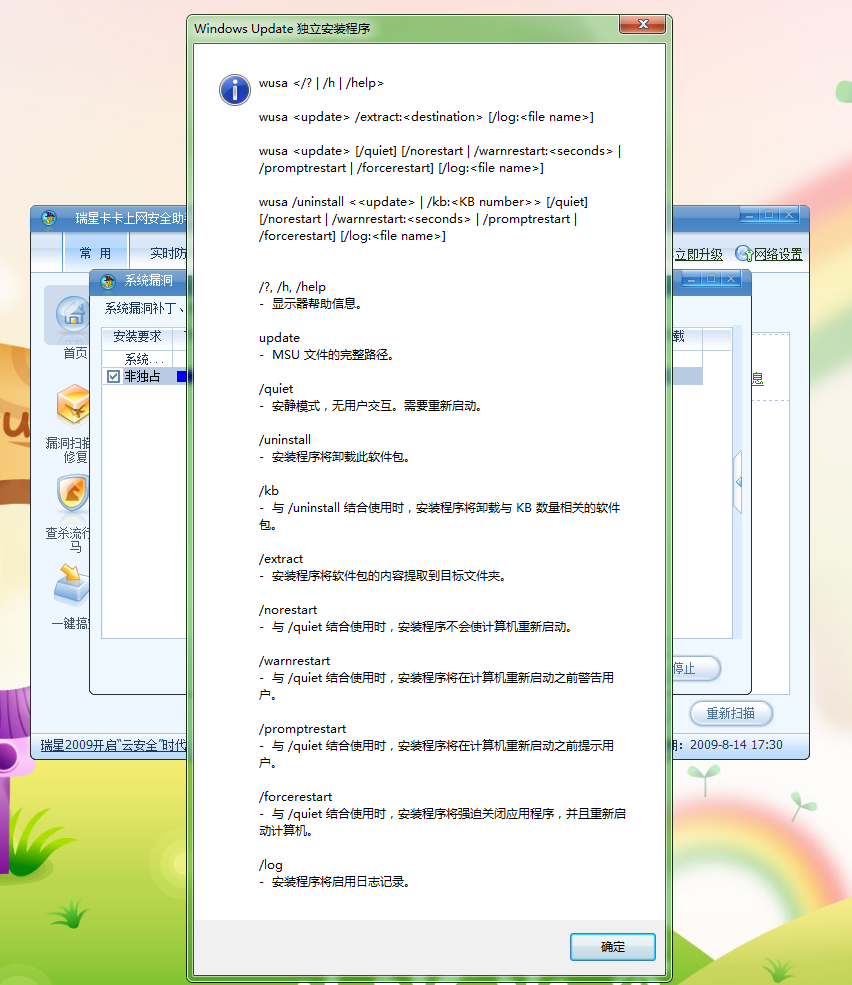Image resolution: width=852 pixels, height=985 pixels.
Task: Minimize the Rising 卡卡 main window
Action: pyautogui.click(x=749, y=215)
